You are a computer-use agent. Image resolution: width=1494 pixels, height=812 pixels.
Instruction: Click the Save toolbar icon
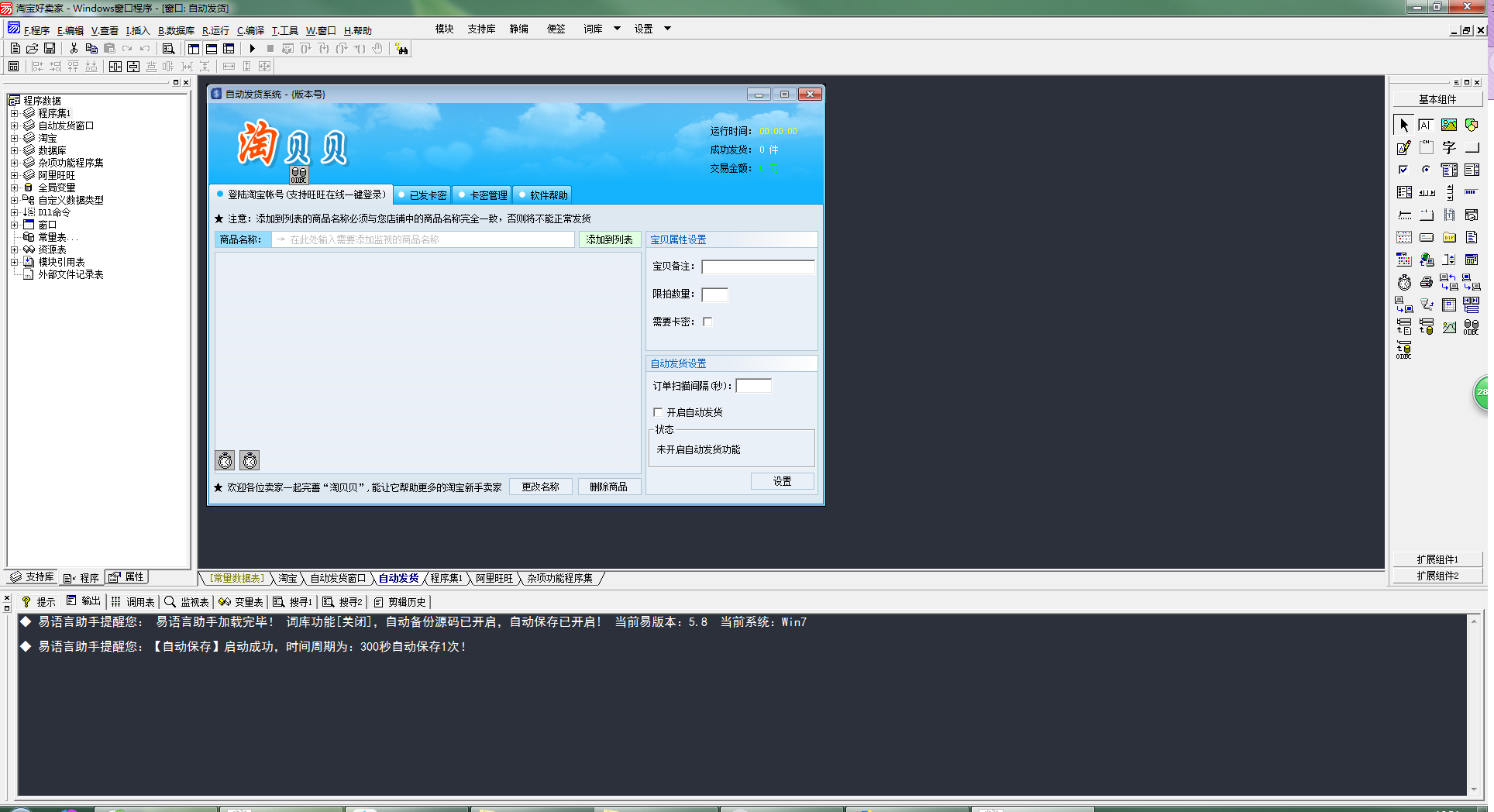pyautogui.click(x=50, y=49)
